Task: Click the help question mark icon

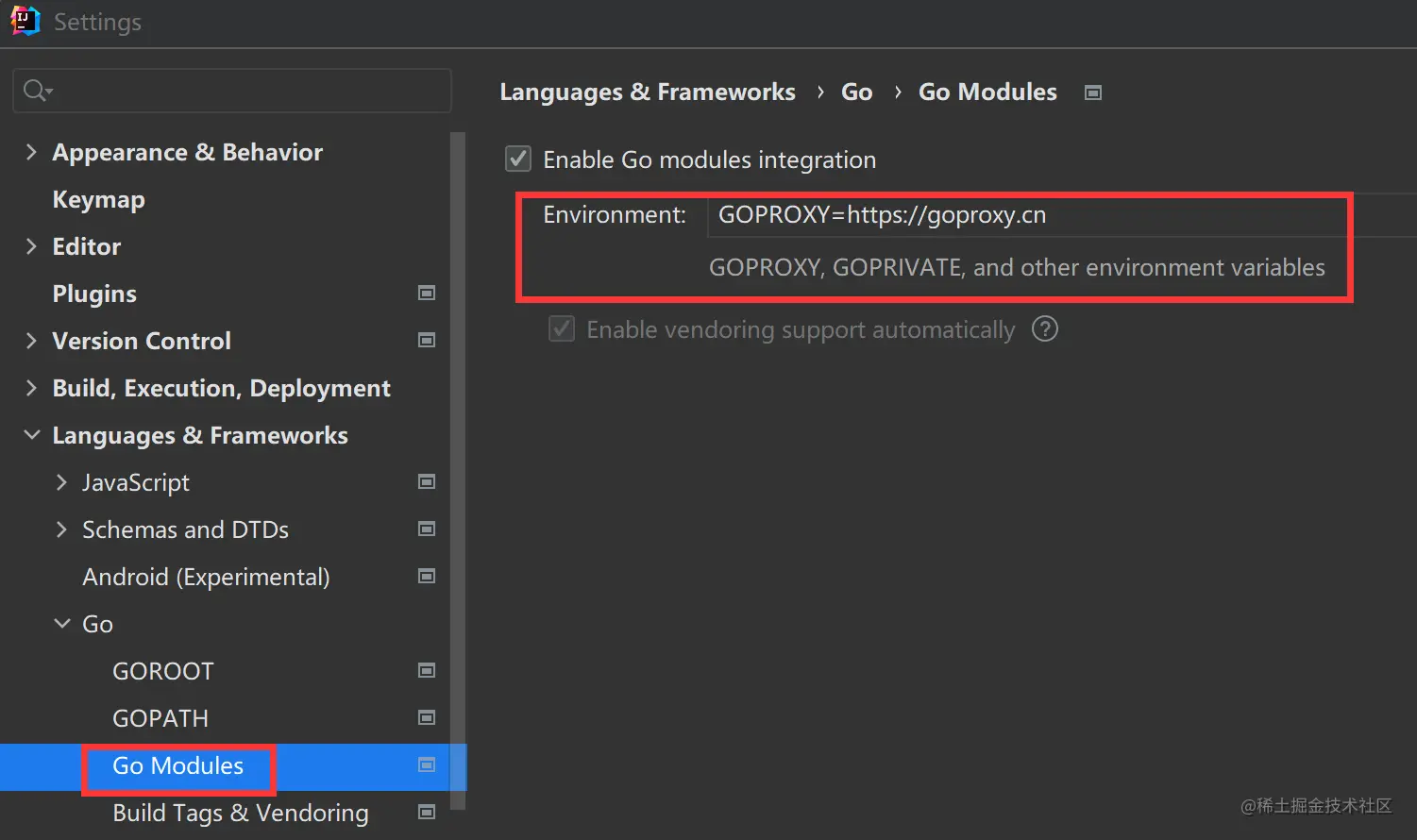Action: (x=1044, y=329)
